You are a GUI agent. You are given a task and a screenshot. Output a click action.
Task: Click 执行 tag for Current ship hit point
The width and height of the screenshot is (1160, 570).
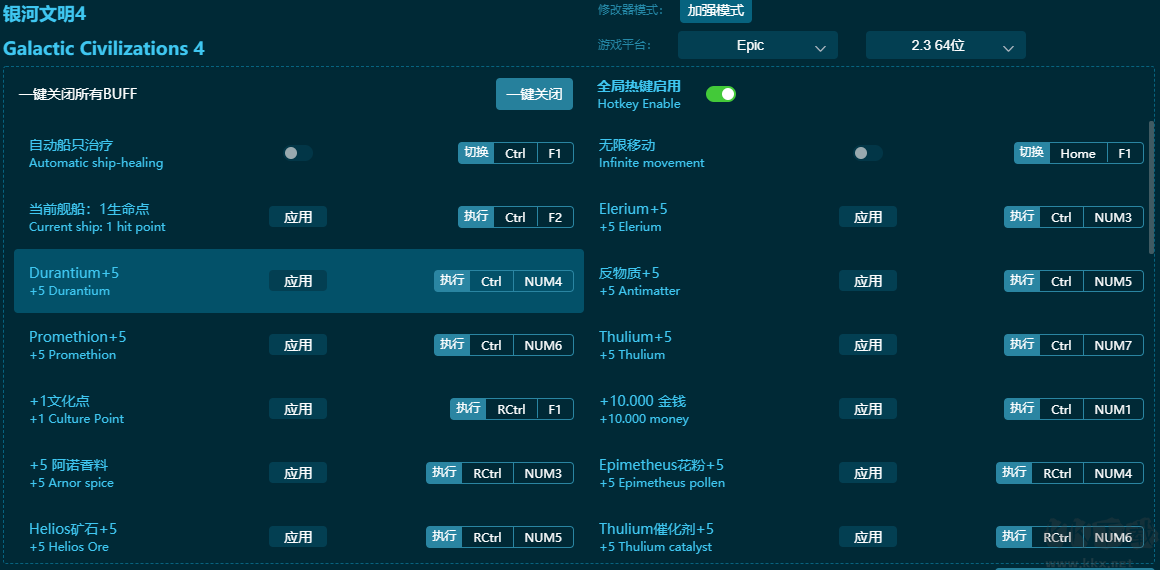(x=476, y=217)
